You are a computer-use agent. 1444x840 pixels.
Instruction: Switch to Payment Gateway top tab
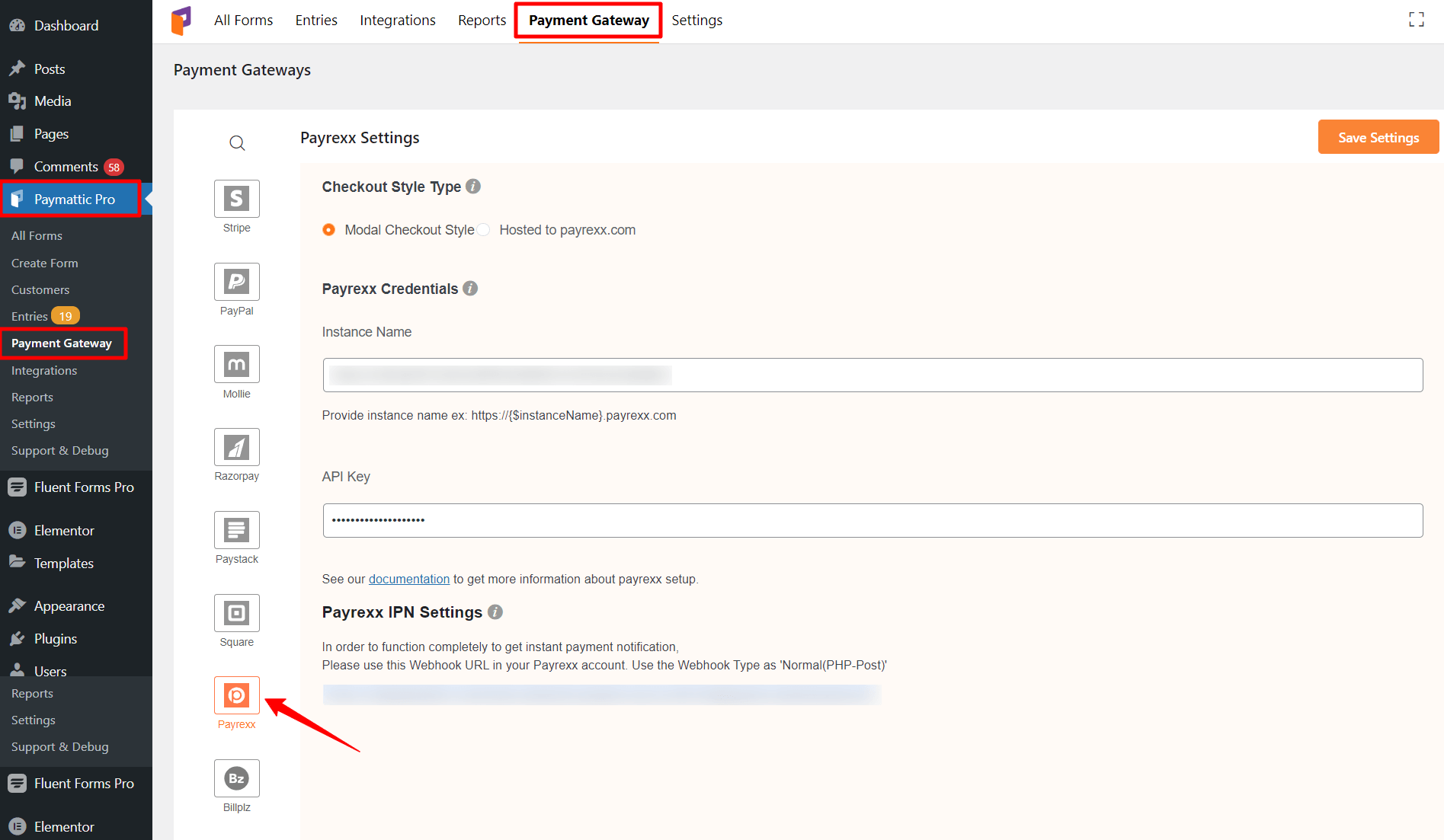coord(589,21)
